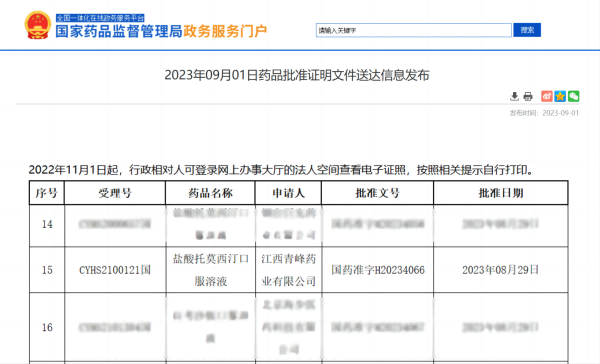This screenshot has width=600, height=364.
Task: Click row number 16 cell
Action: point(47,327)
